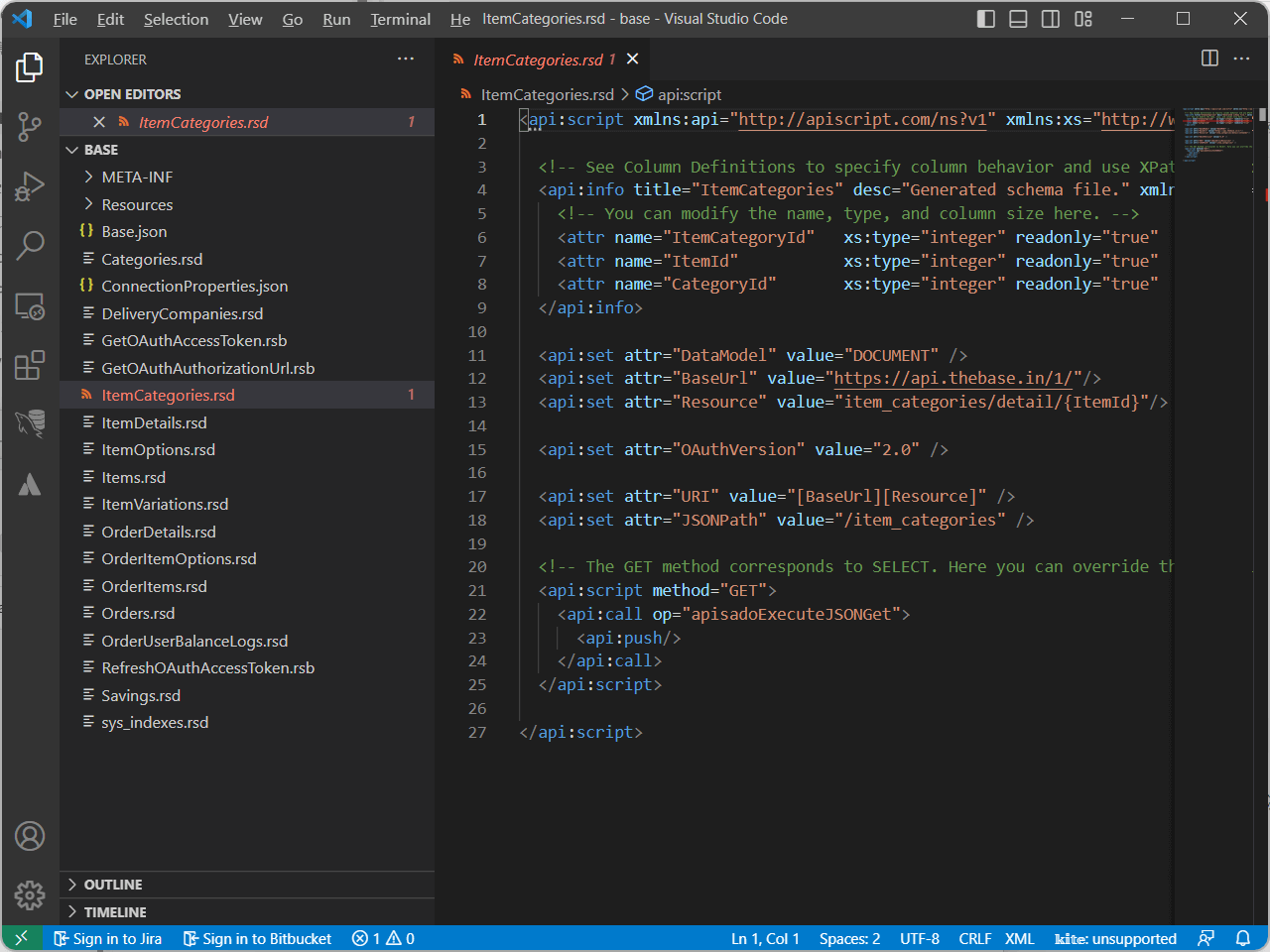1270x952 pixels.
Task: Open Orders.rsd in the file explorer
Action: pos(138,613)
